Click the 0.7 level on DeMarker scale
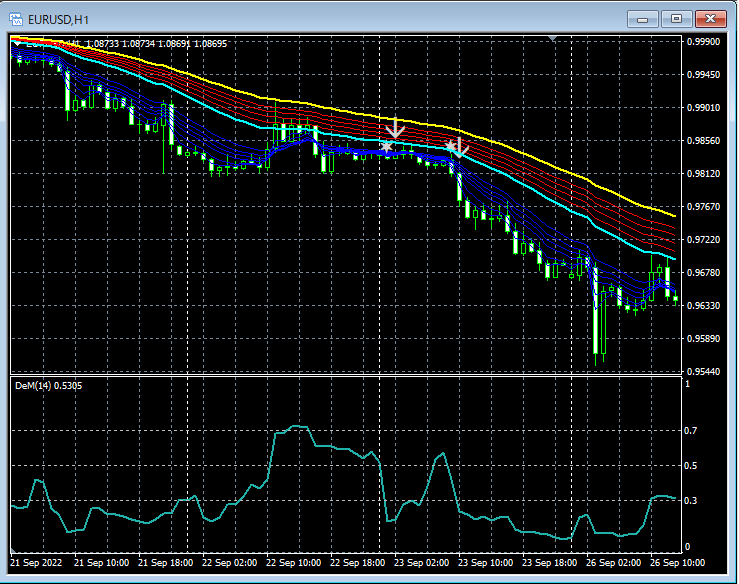This screenshot has height=584, width=739. coord(689,430)
